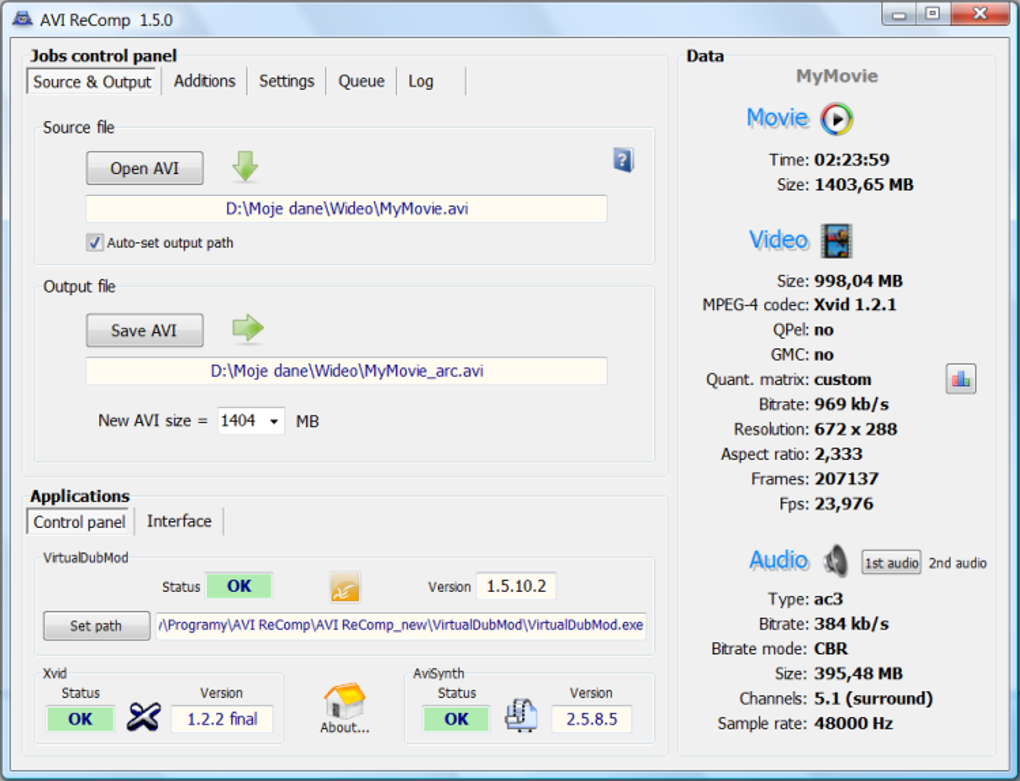The width and height of the screenshot is (1020, 781).
Task: Switch to the Interface tab
Action: (179, 522)
